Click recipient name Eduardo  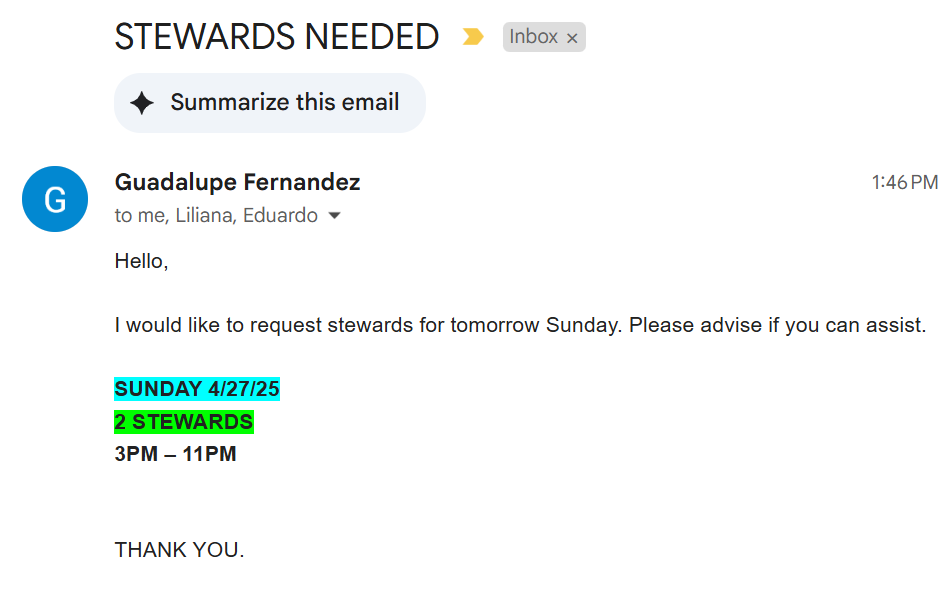[281, 216]
